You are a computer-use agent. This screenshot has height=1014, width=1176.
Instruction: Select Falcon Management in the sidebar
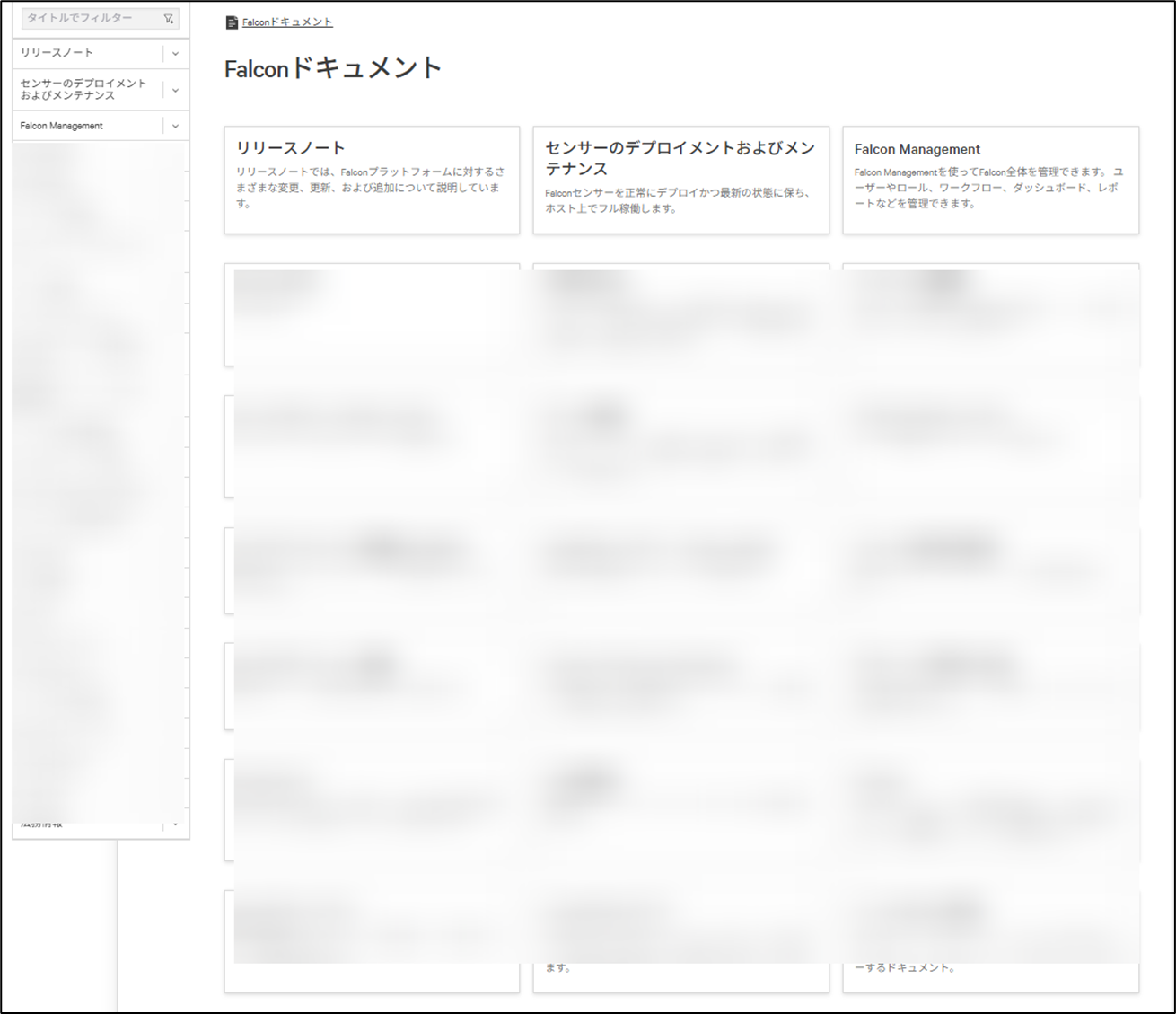coord(62,126)
